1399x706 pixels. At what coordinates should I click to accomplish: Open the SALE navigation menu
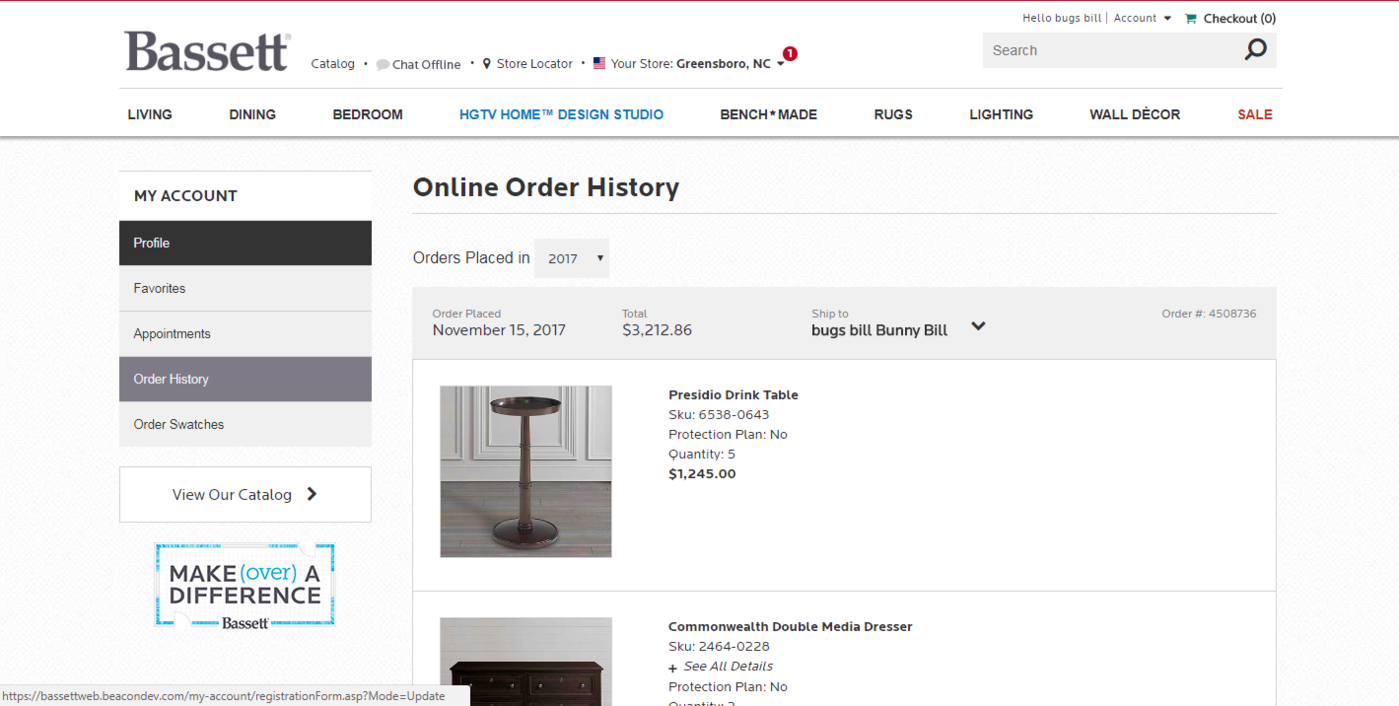tap(1254, 114)
